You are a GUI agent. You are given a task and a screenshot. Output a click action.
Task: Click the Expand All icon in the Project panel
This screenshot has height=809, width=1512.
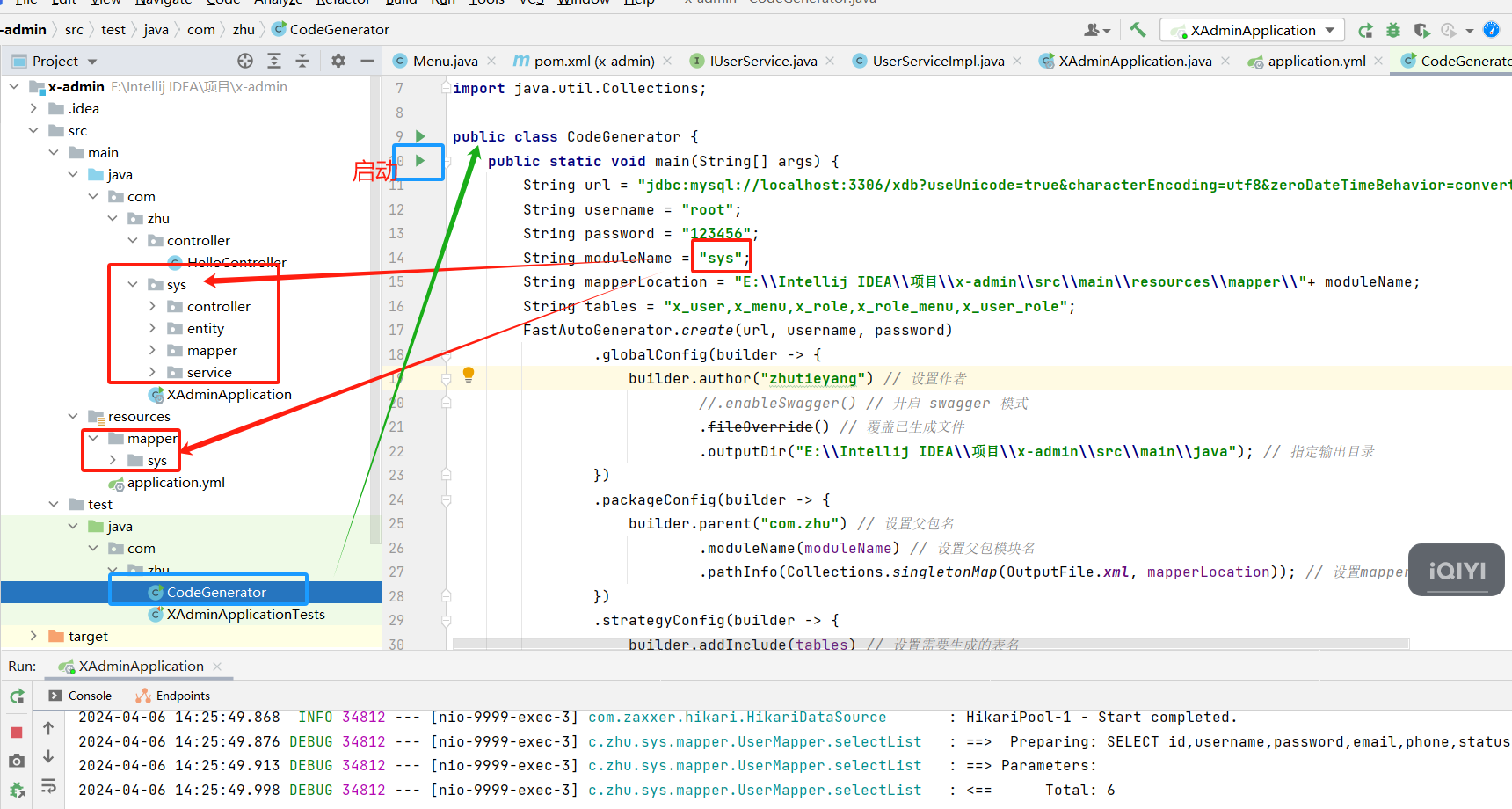(x=274, y=61)
